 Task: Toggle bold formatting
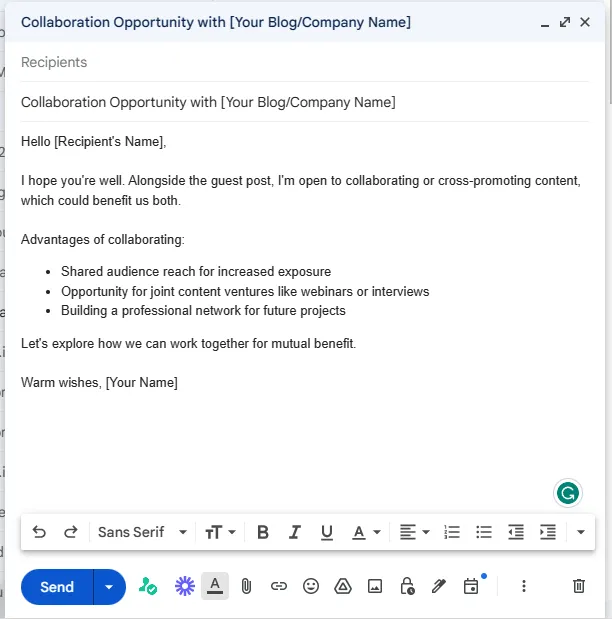[263, 532]
